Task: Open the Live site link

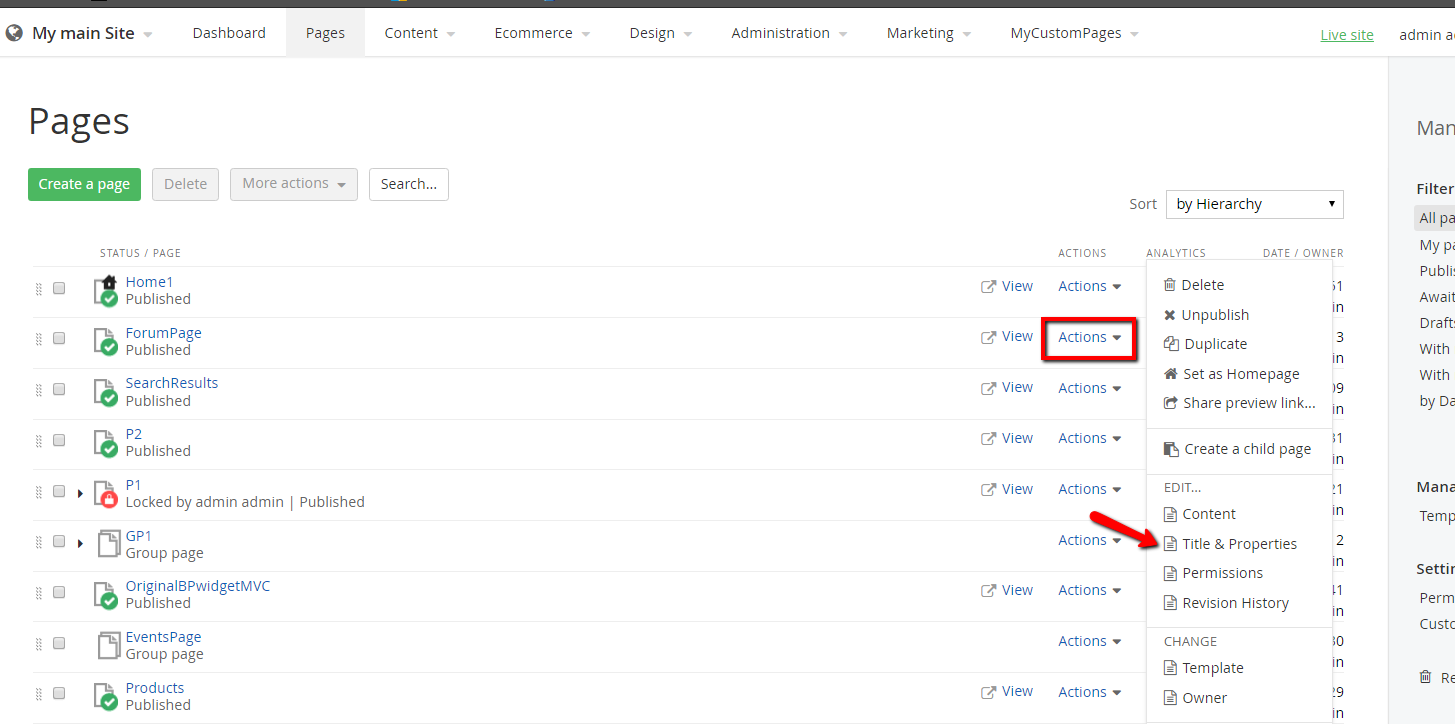Action: point(1346,35)
